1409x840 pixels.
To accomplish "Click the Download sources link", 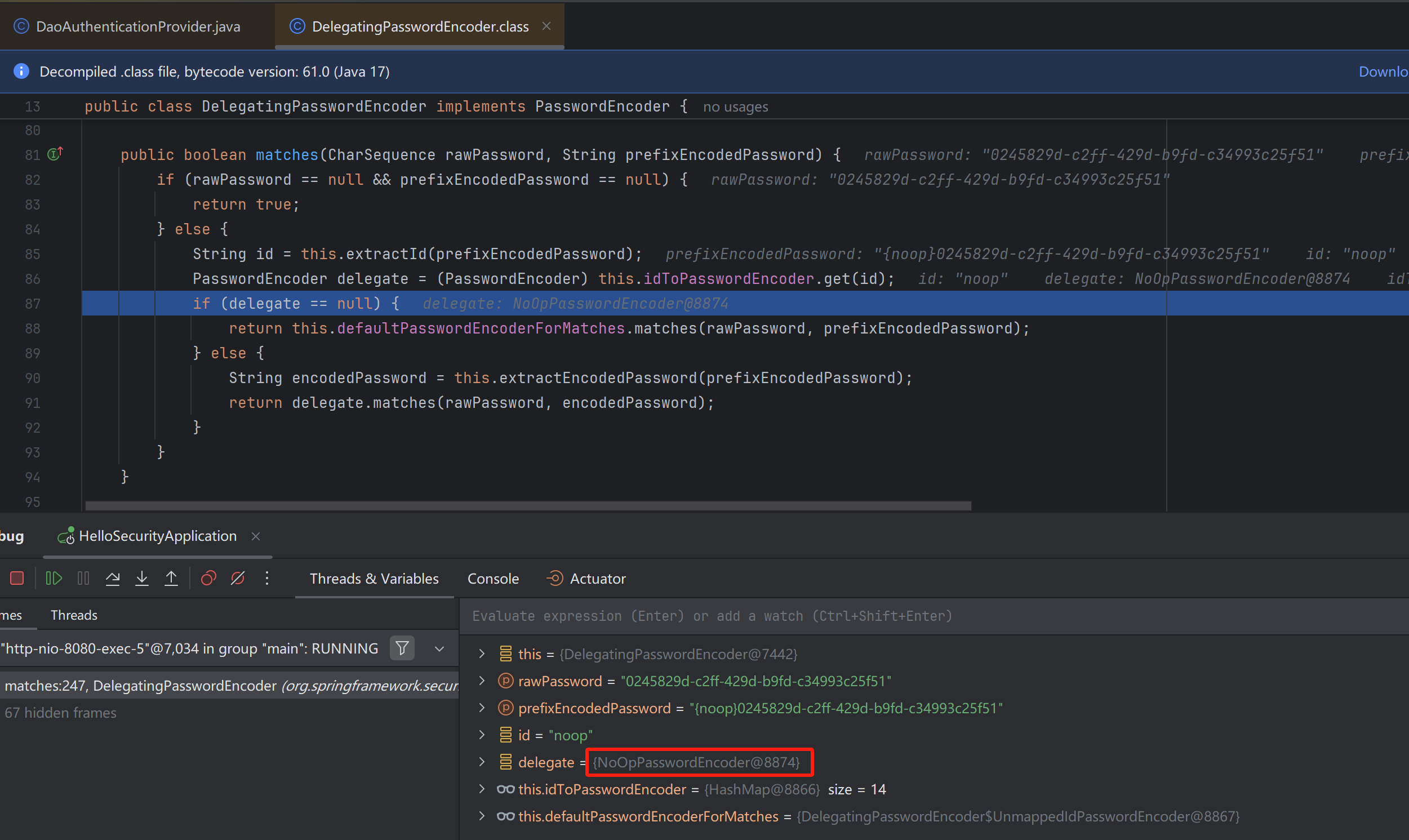I will pos(1383,72).
